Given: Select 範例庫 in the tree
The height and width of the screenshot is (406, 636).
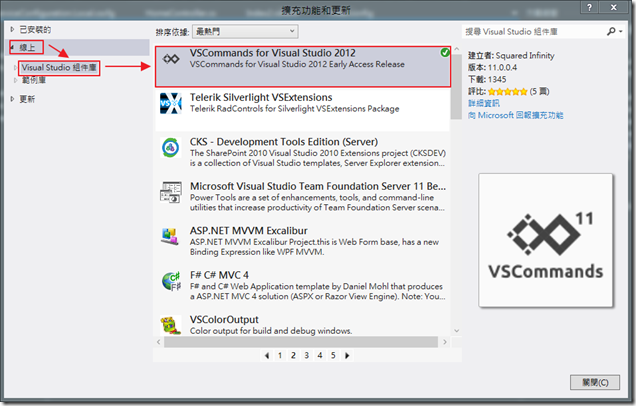Looking at the screenshot, I should click(x=34, y=80).
